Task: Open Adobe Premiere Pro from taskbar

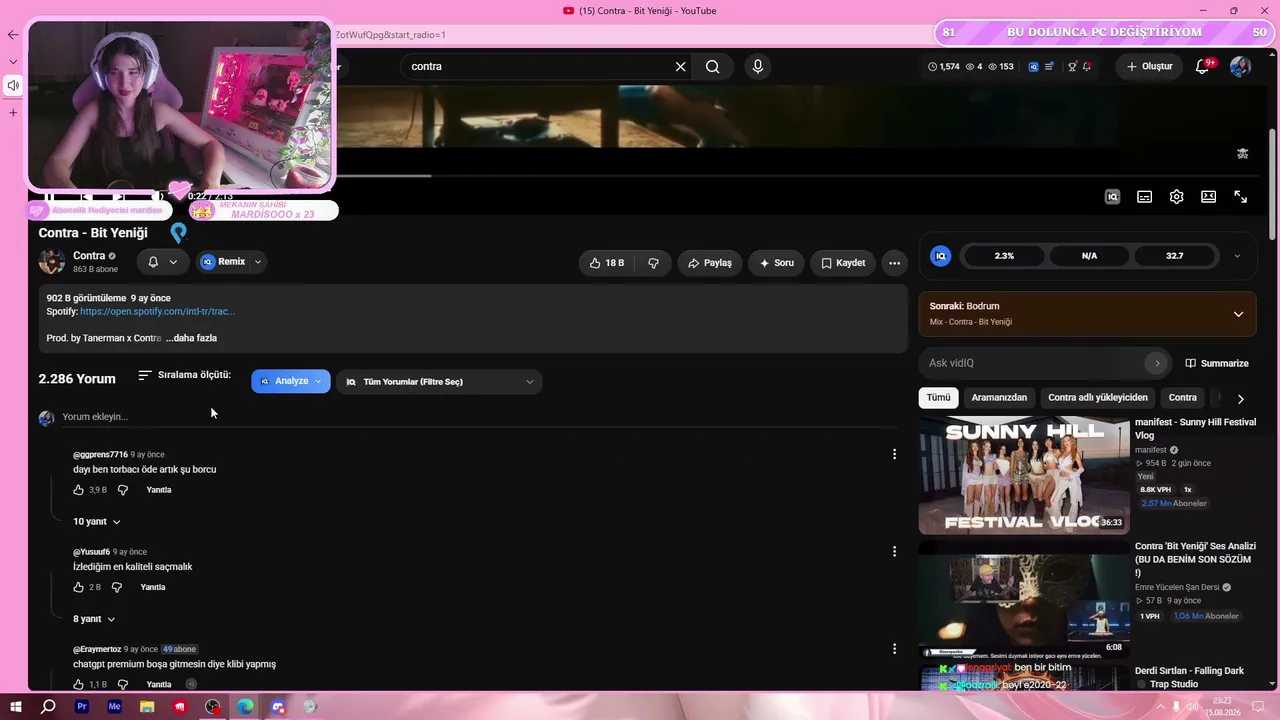Action: (x=82, y=707)
